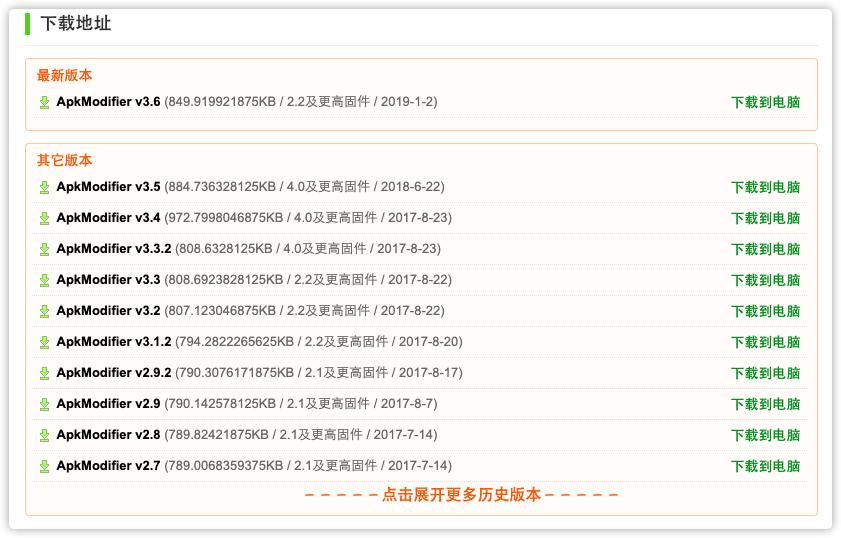Image resolution: width=841 pixels, height=538 pixels.
Task: Click download icon beside ApkModifier v3.4
Action: click(x=45, y=218)
